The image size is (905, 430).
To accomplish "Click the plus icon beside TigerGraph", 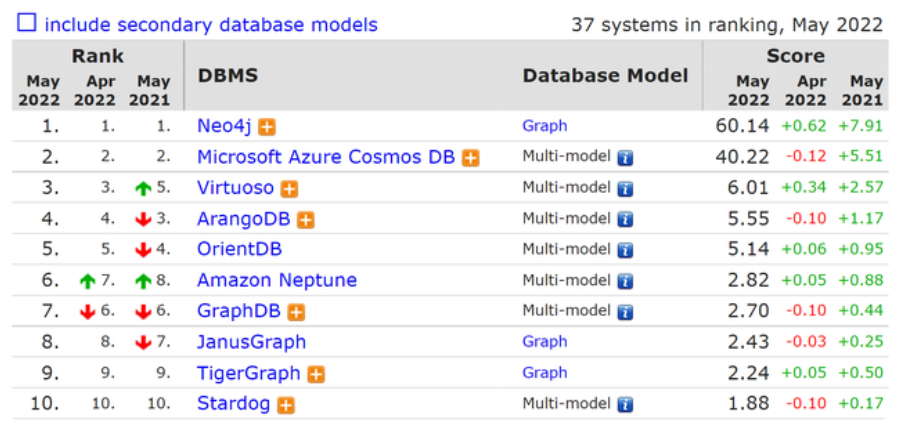I will [316, 374].
